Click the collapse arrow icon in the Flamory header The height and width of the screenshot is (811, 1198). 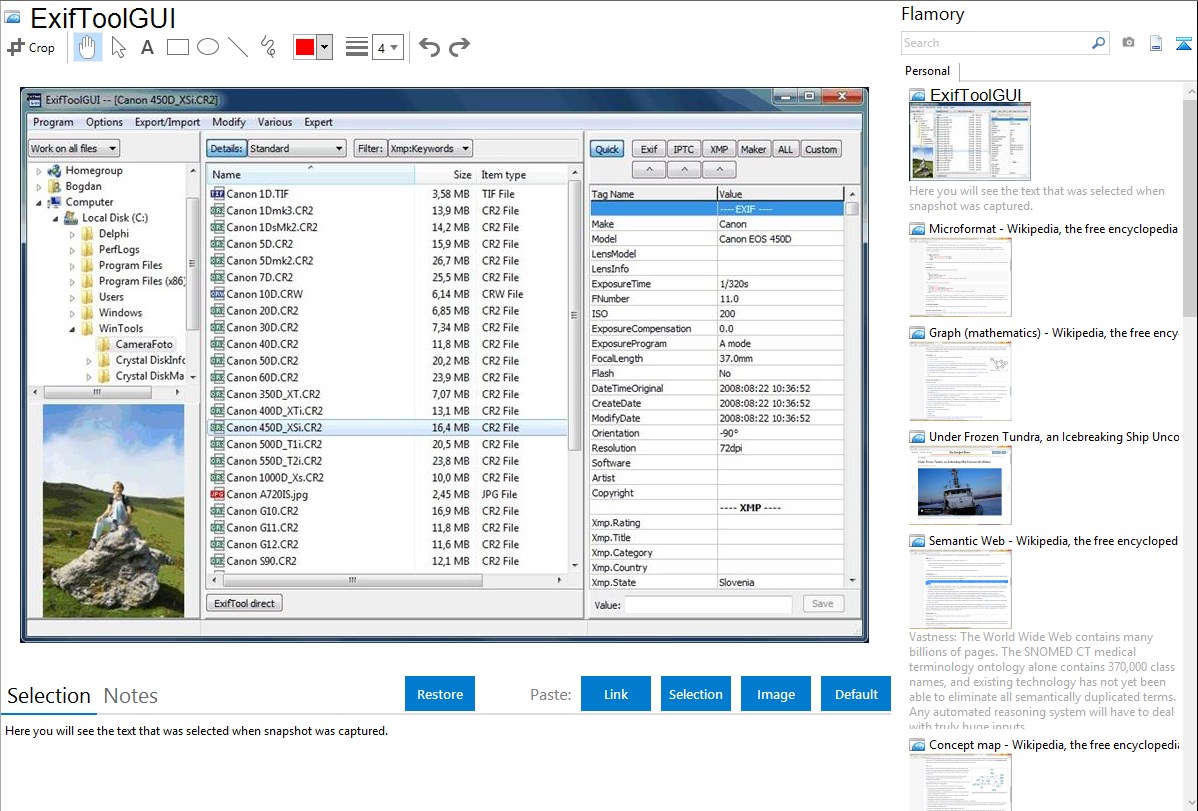[1183, 43]
